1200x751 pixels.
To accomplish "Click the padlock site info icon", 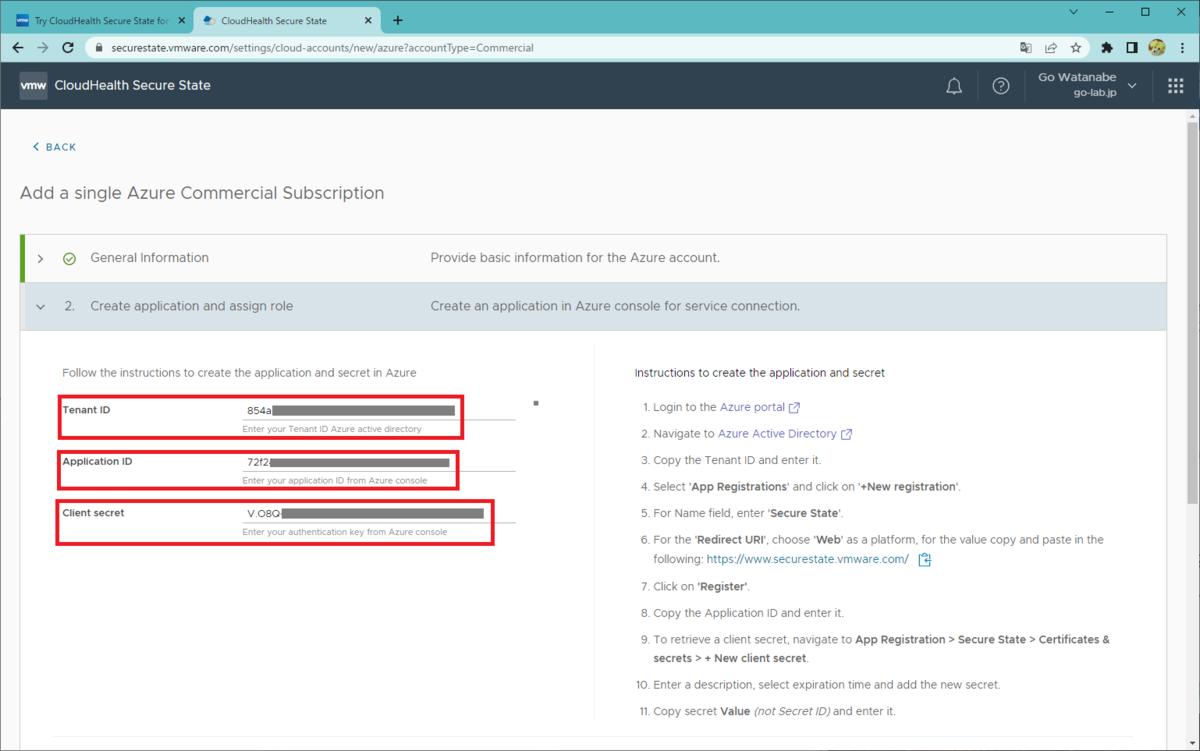I will click(x=98, y=47).
